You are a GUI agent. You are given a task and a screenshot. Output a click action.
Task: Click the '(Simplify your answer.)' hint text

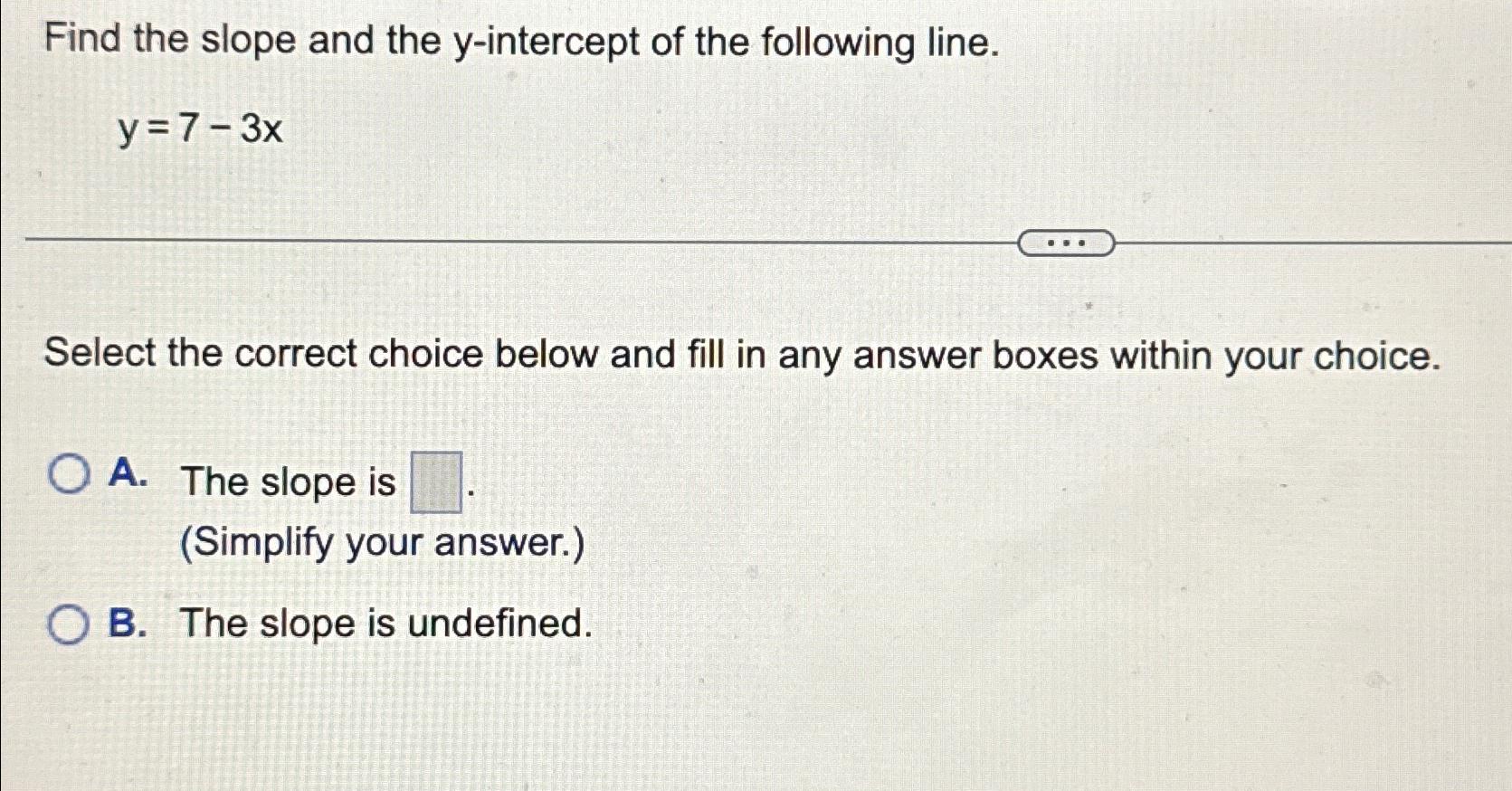coord(380,541)
